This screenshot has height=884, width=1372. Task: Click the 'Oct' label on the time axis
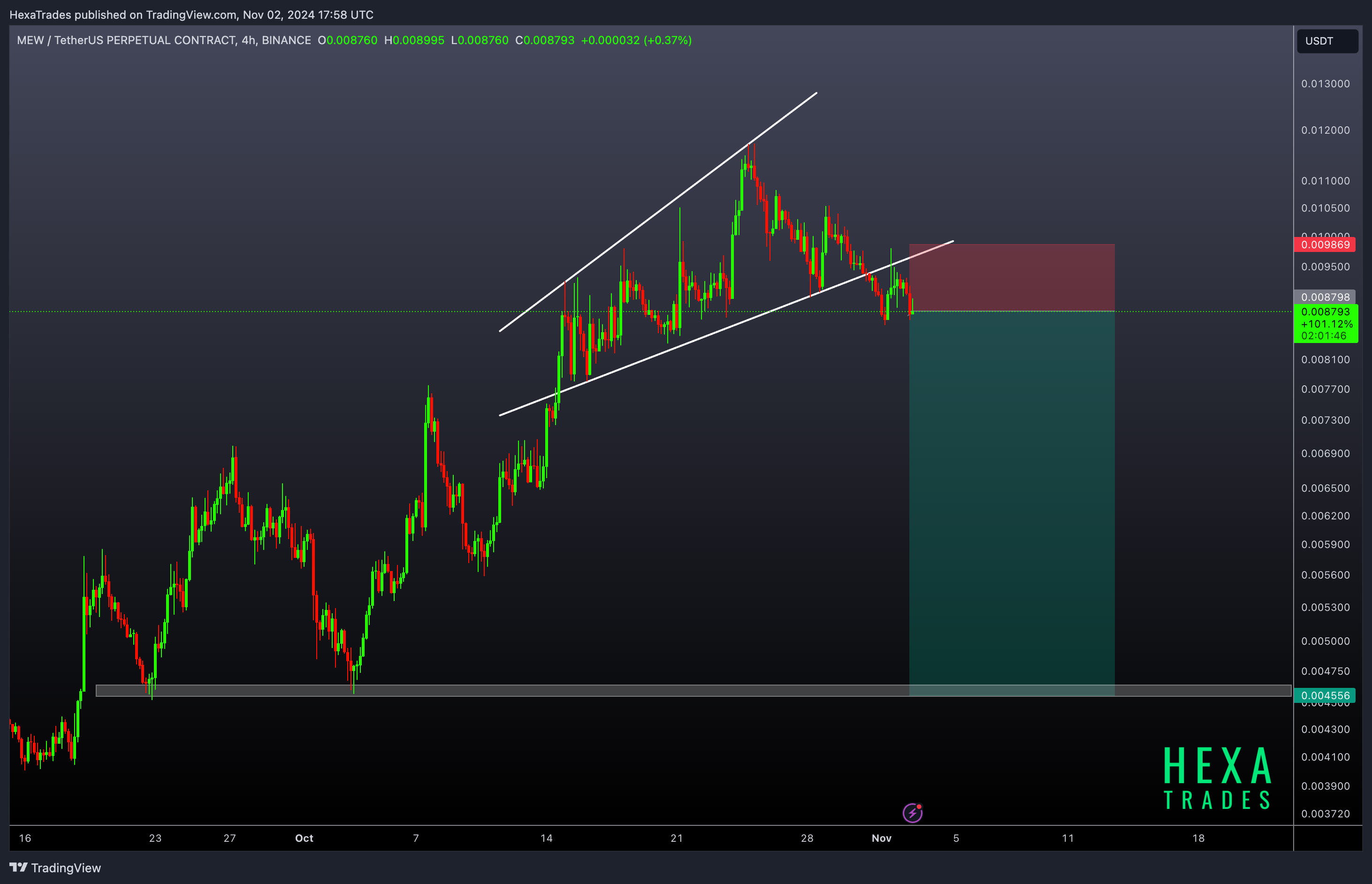tap(304, 838)
